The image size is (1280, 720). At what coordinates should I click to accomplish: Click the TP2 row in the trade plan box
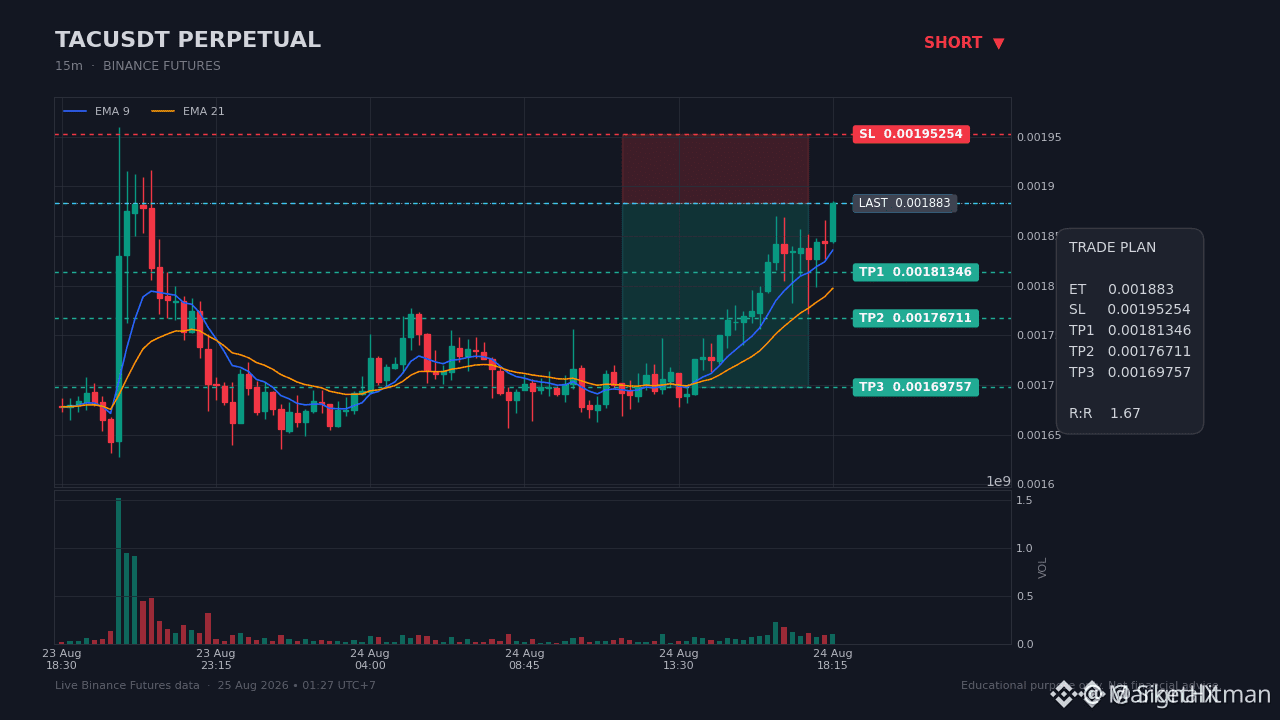[x=1130, y=352]
